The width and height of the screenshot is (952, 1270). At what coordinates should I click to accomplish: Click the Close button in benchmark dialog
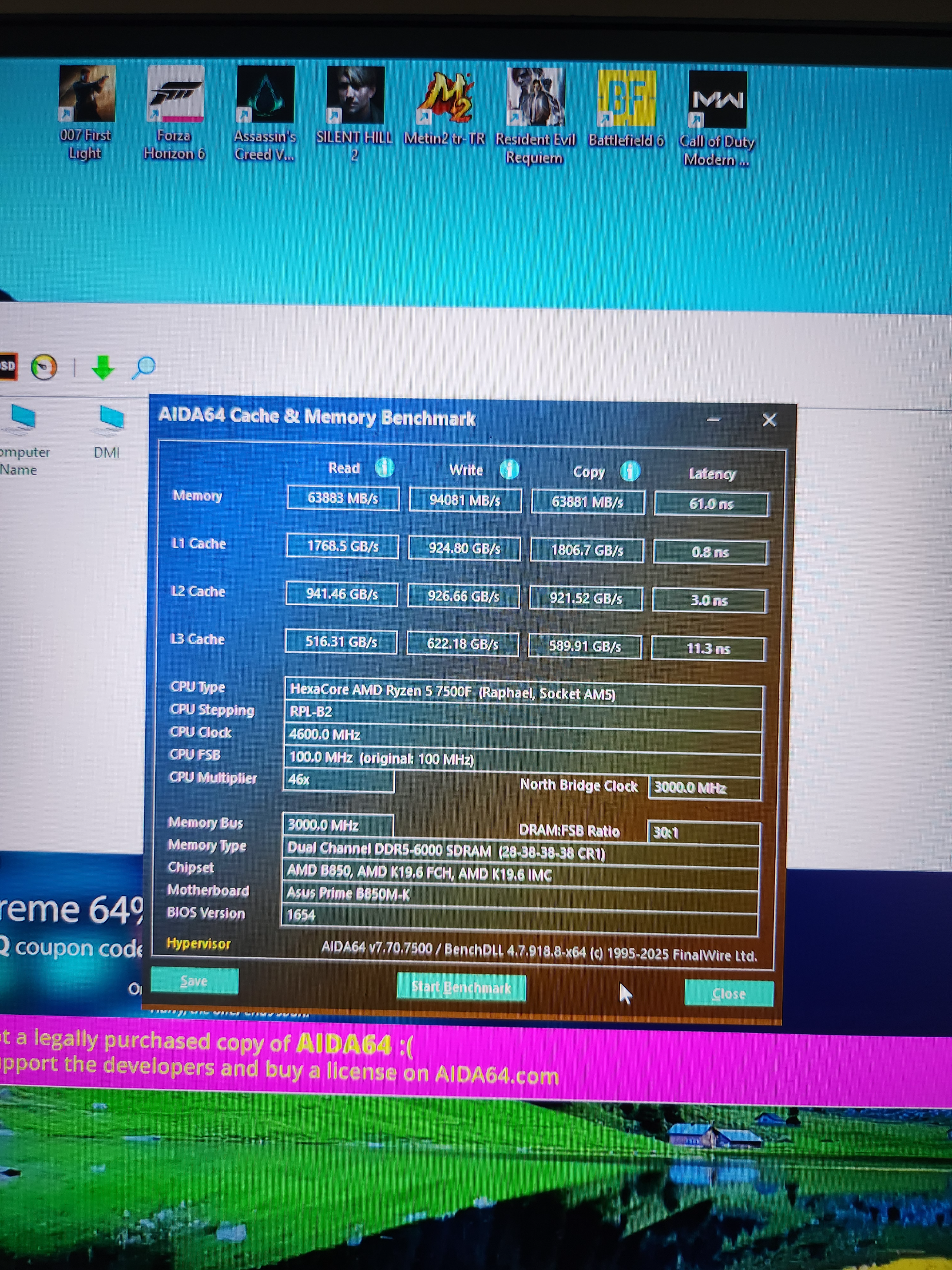coord(729,993)
